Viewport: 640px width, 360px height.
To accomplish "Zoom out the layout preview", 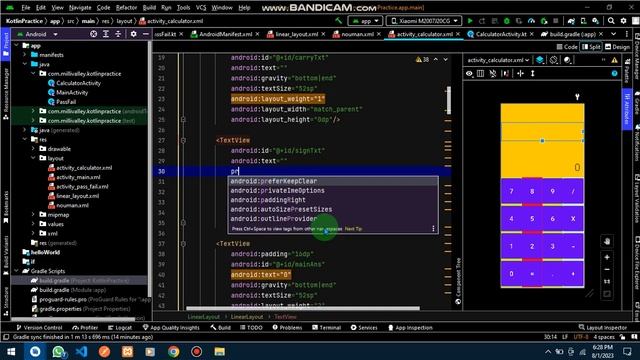I will point(607,269).
